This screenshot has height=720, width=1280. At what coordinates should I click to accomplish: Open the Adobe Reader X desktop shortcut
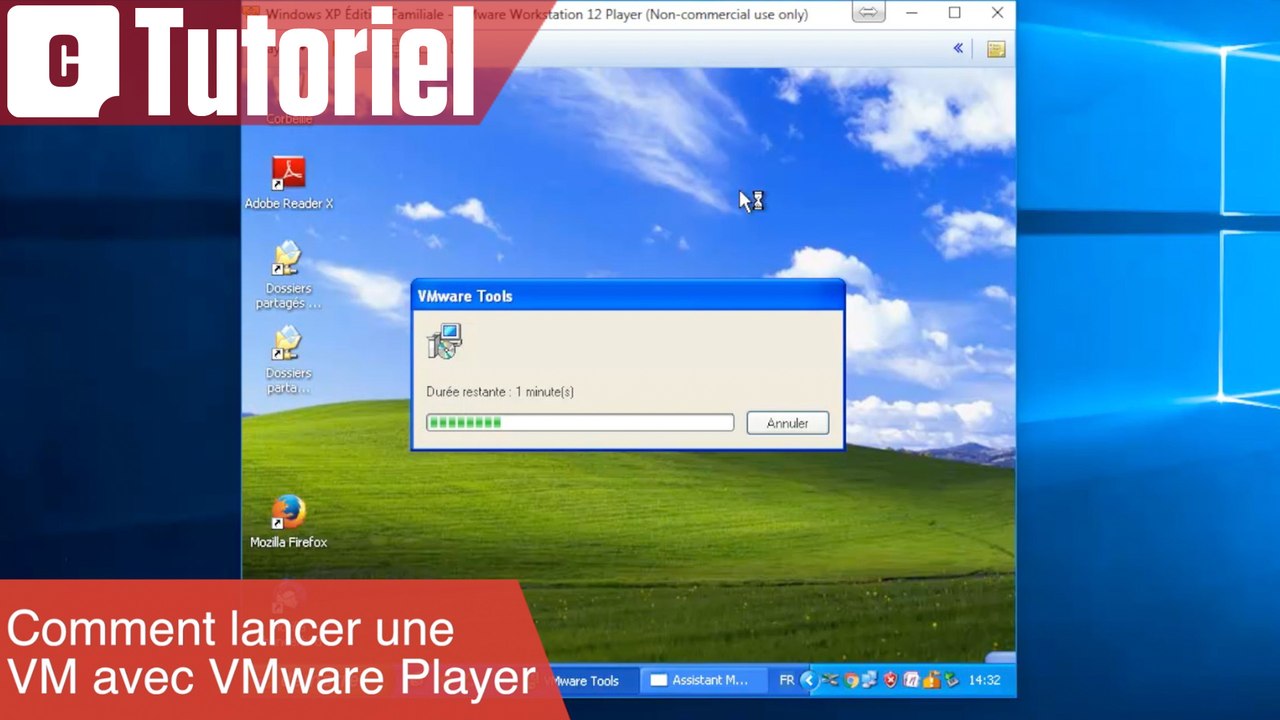(x=289, y=183)
